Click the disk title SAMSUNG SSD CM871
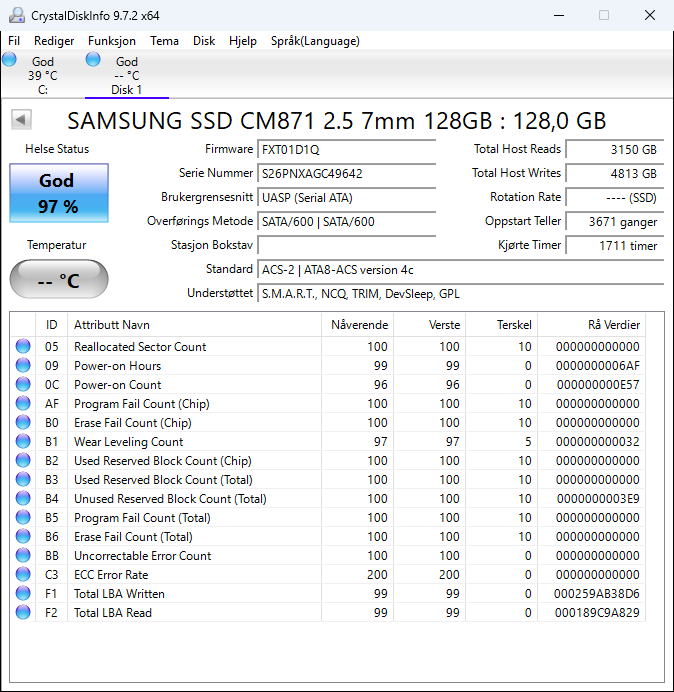This screenshot has width=674, height=692. [336, 120]
